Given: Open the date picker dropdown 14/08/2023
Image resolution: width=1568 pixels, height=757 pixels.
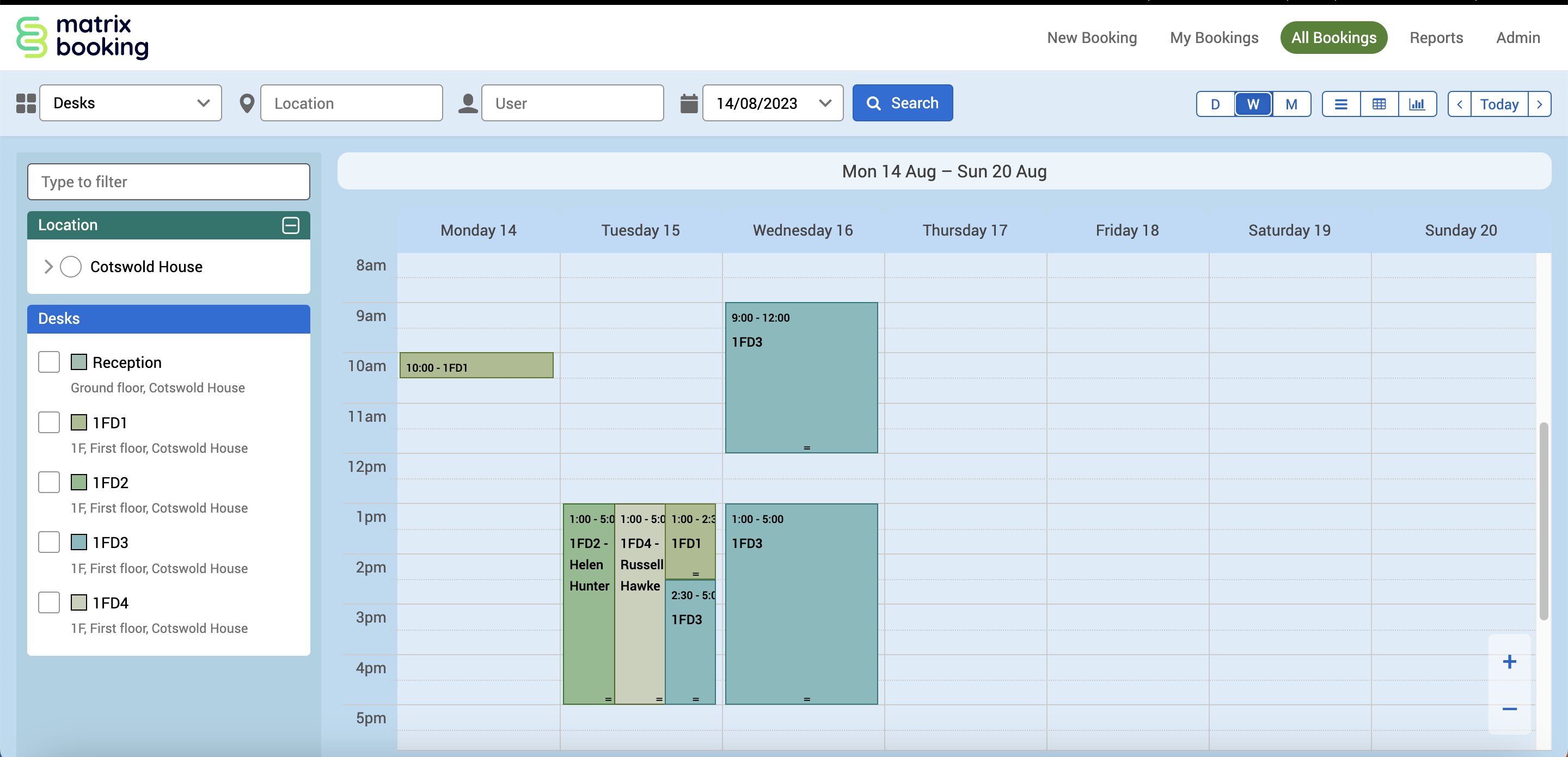Looking at the screenshot, I should tap(772, 103).
